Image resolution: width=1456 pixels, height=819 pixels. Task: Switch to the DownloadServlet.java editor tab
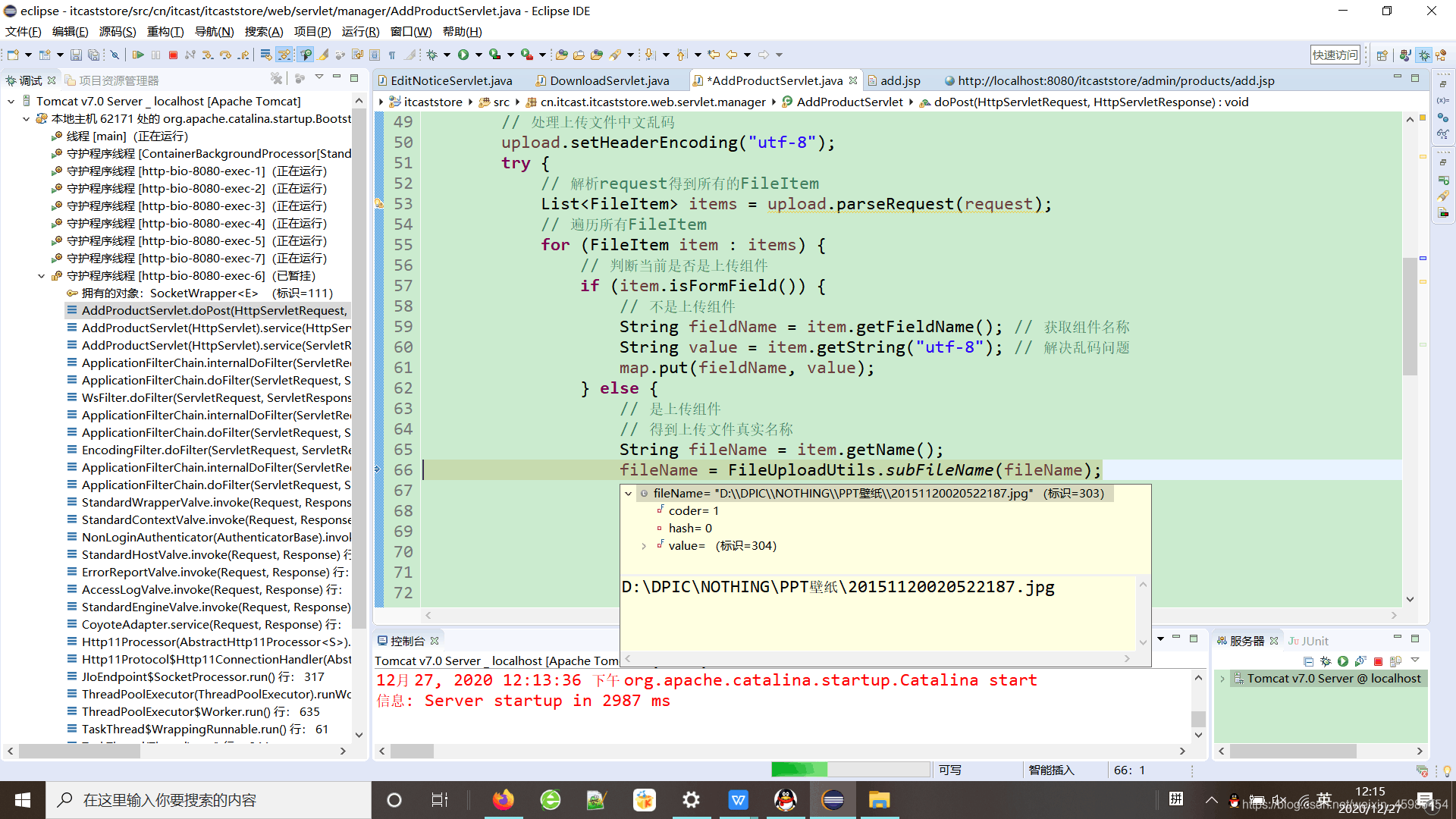pos(602,80)
